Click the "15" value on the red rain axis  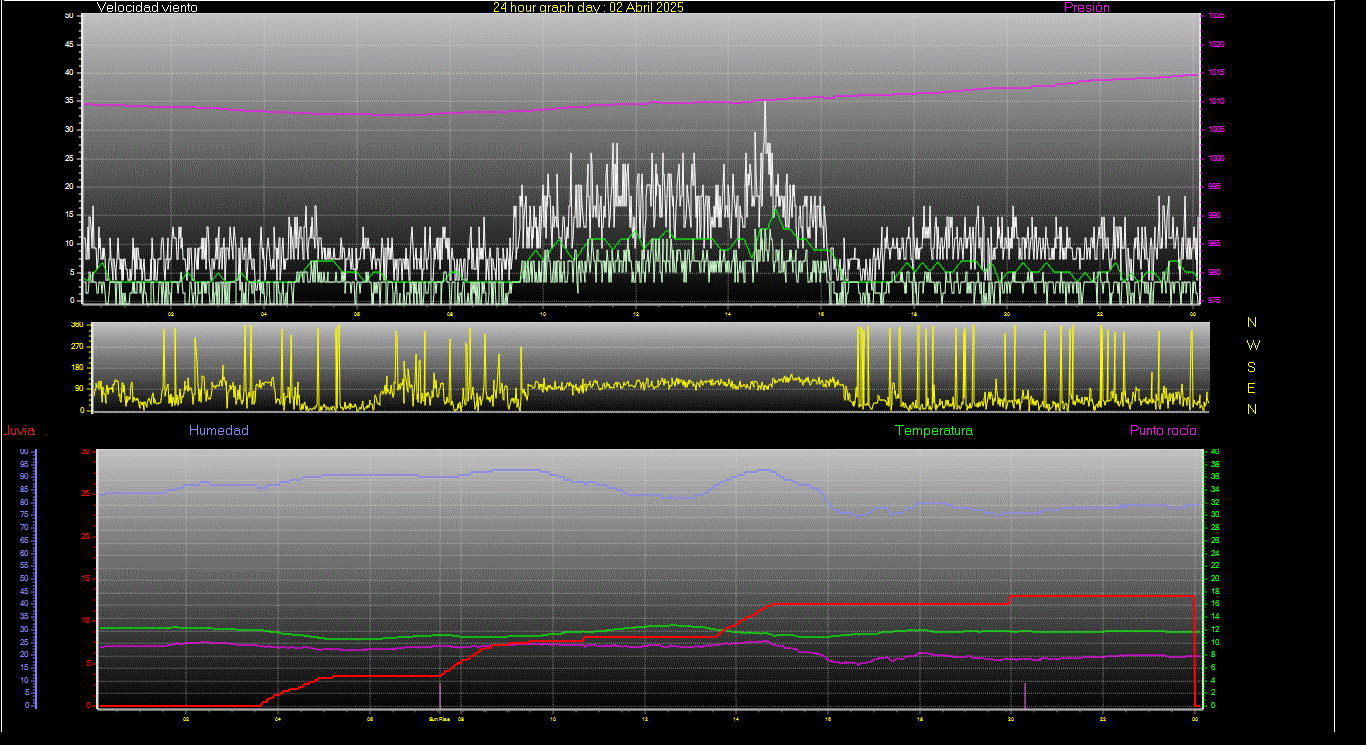(x=86, y=578)
